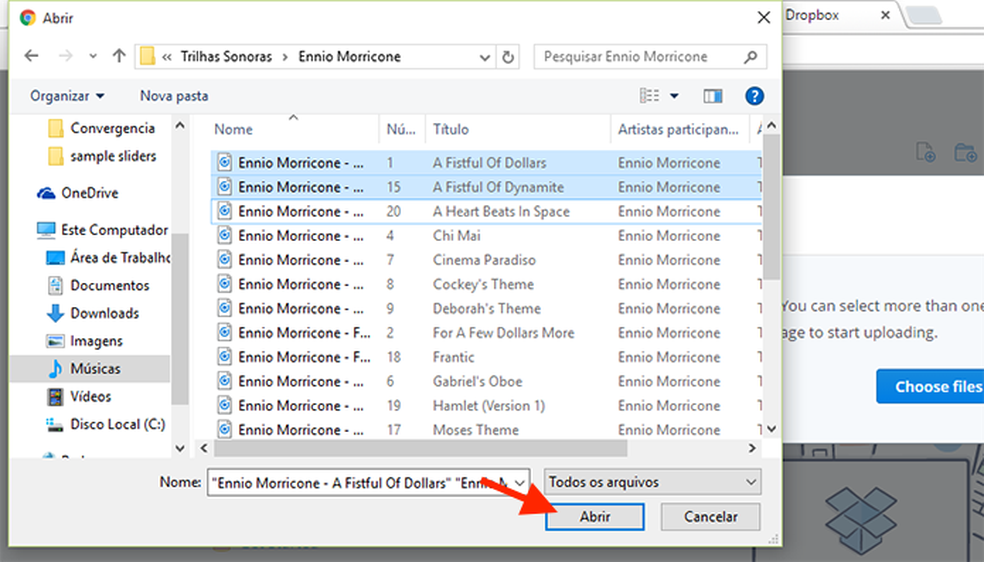Select the Hamlet (Version 1) file row
This screenshot has width=984, height=562.
coord(486,406)
